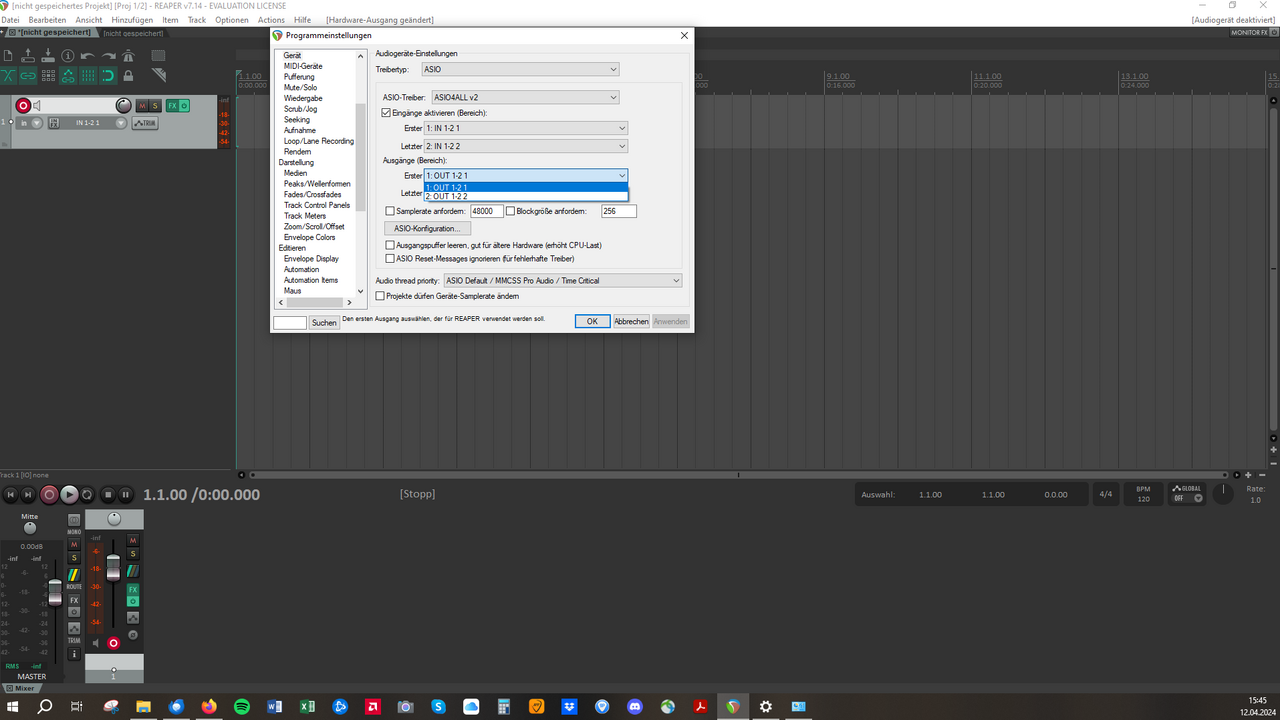Open the Treibertyp ASIO dropdown
This screenshot has height=720, width=1280.
point(519,69)
